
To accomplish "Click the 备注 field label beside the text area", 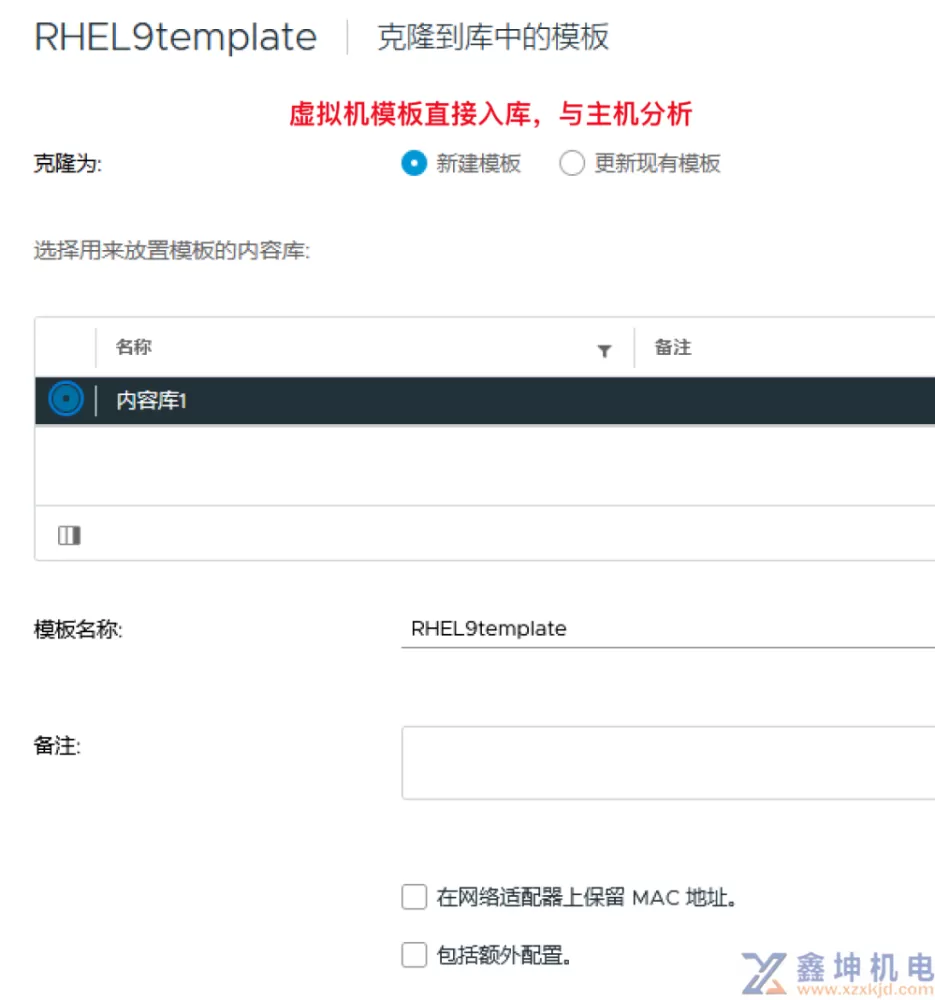I will pyautogui.click(x=57, y=745).
